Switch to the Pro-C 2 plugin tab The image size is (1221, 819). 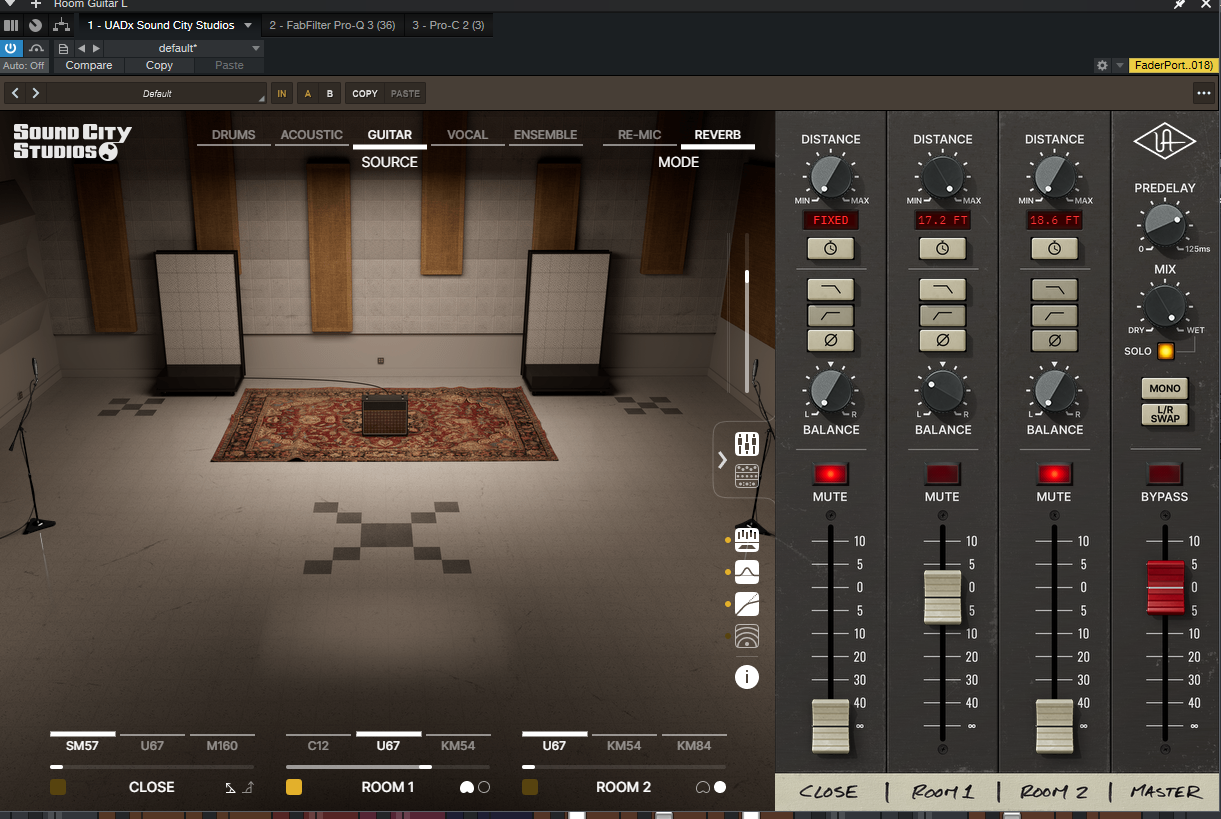pyautogui.click(x=448, y=25)
